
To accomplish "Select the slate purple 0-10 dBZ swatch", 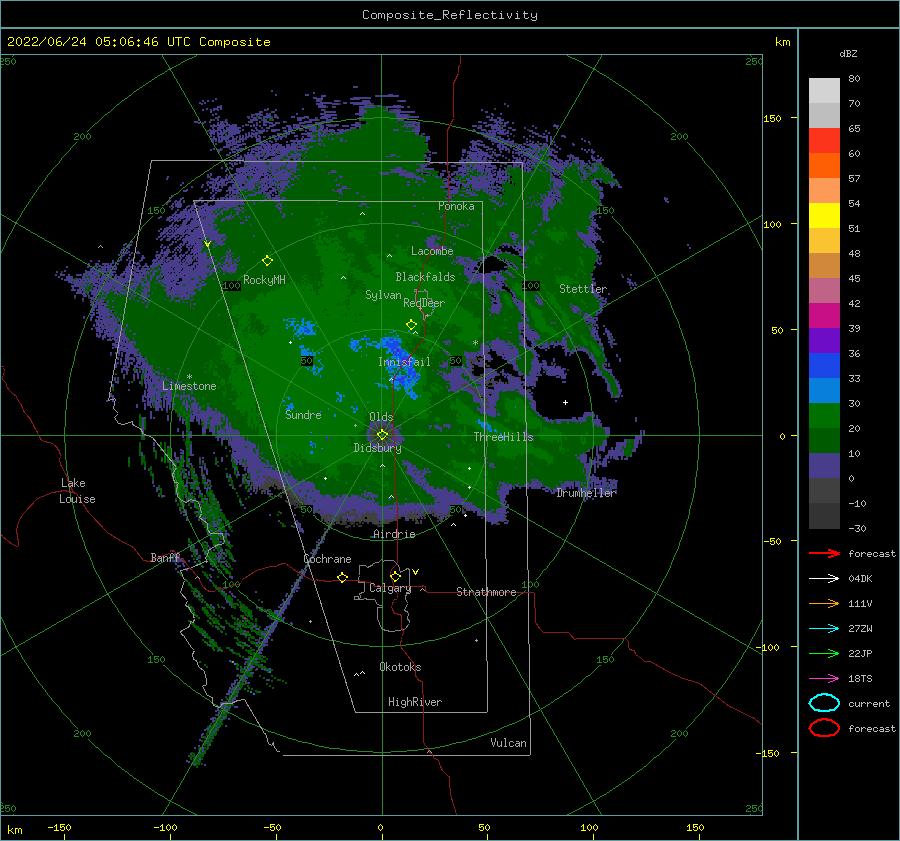I will tap(824, 466).
